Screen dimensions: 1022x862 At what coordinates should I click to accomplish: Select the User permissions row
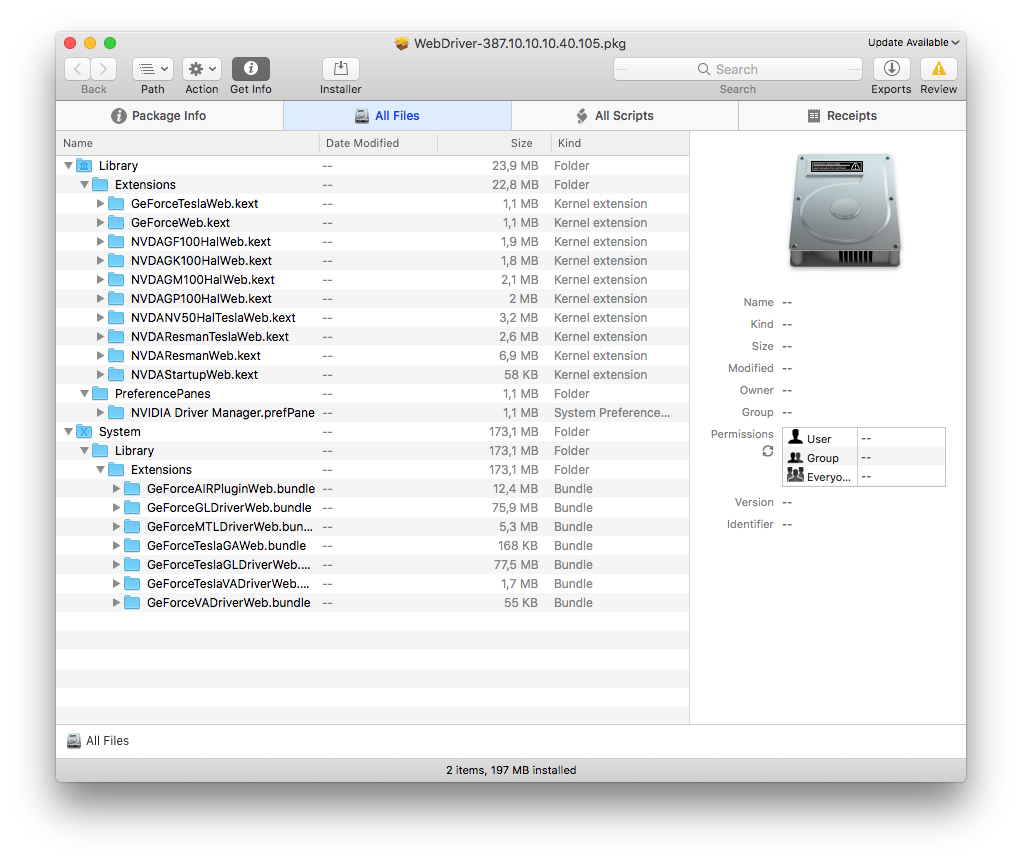864,438
